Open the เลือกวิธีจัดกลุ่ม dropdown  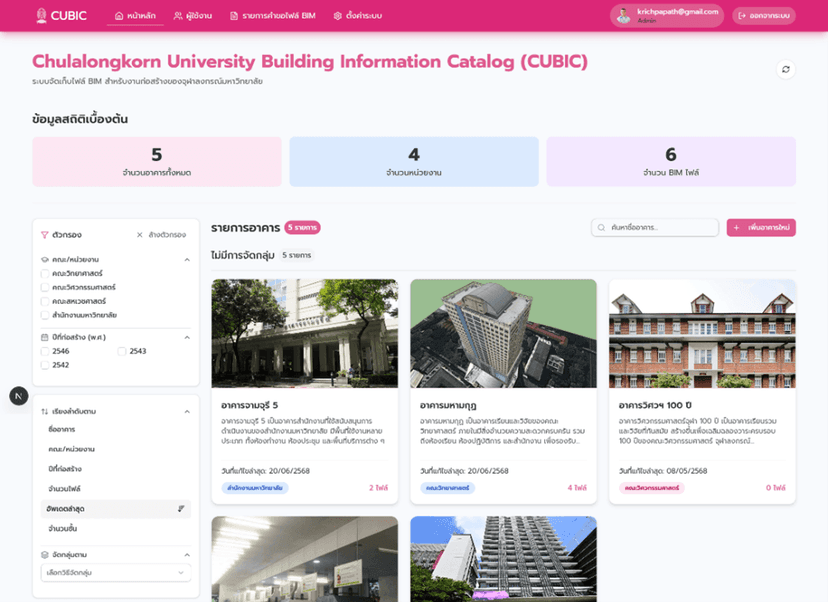(116, 572)
